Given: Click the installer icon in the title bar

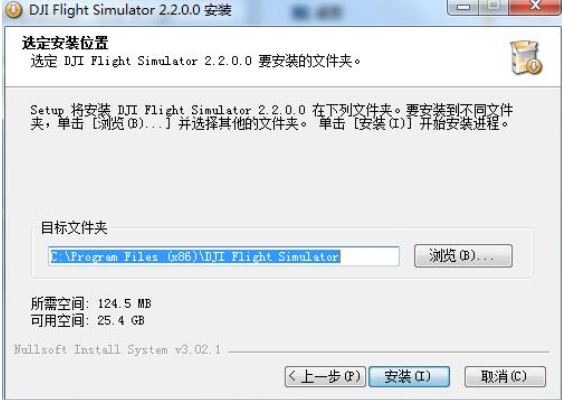Looking at the screenshot, I should coord(14,9).
